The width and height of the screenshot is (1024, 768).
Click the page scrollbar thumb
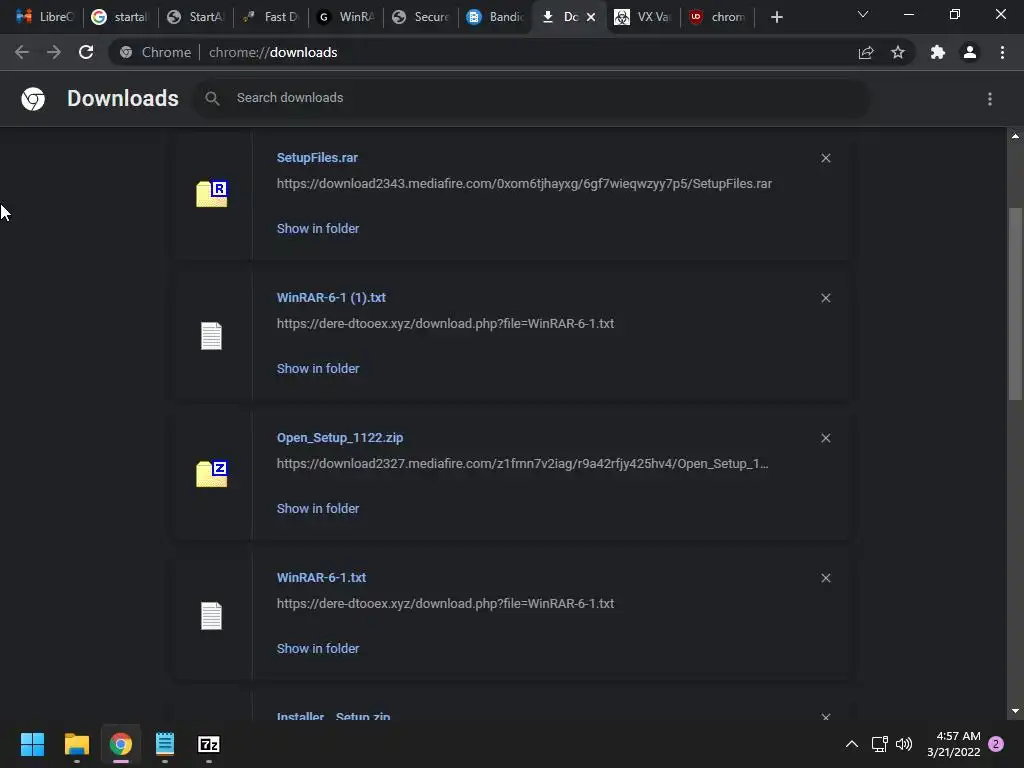[x=1015, y=304]
